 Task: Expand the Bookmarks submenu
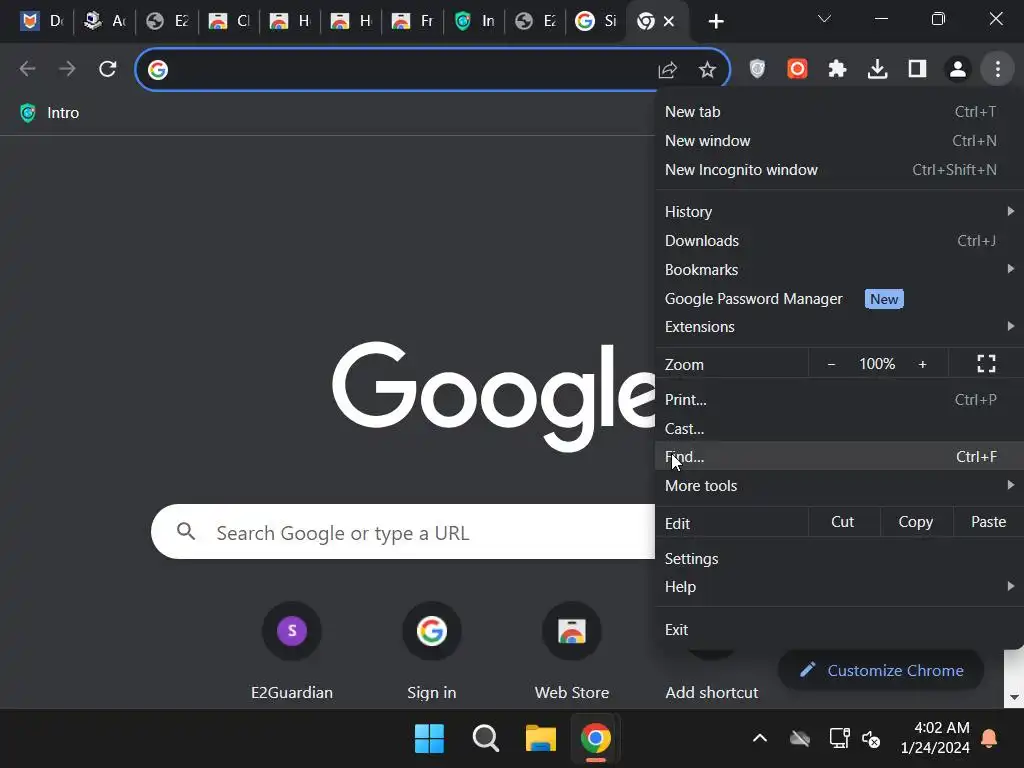(839, 269)
